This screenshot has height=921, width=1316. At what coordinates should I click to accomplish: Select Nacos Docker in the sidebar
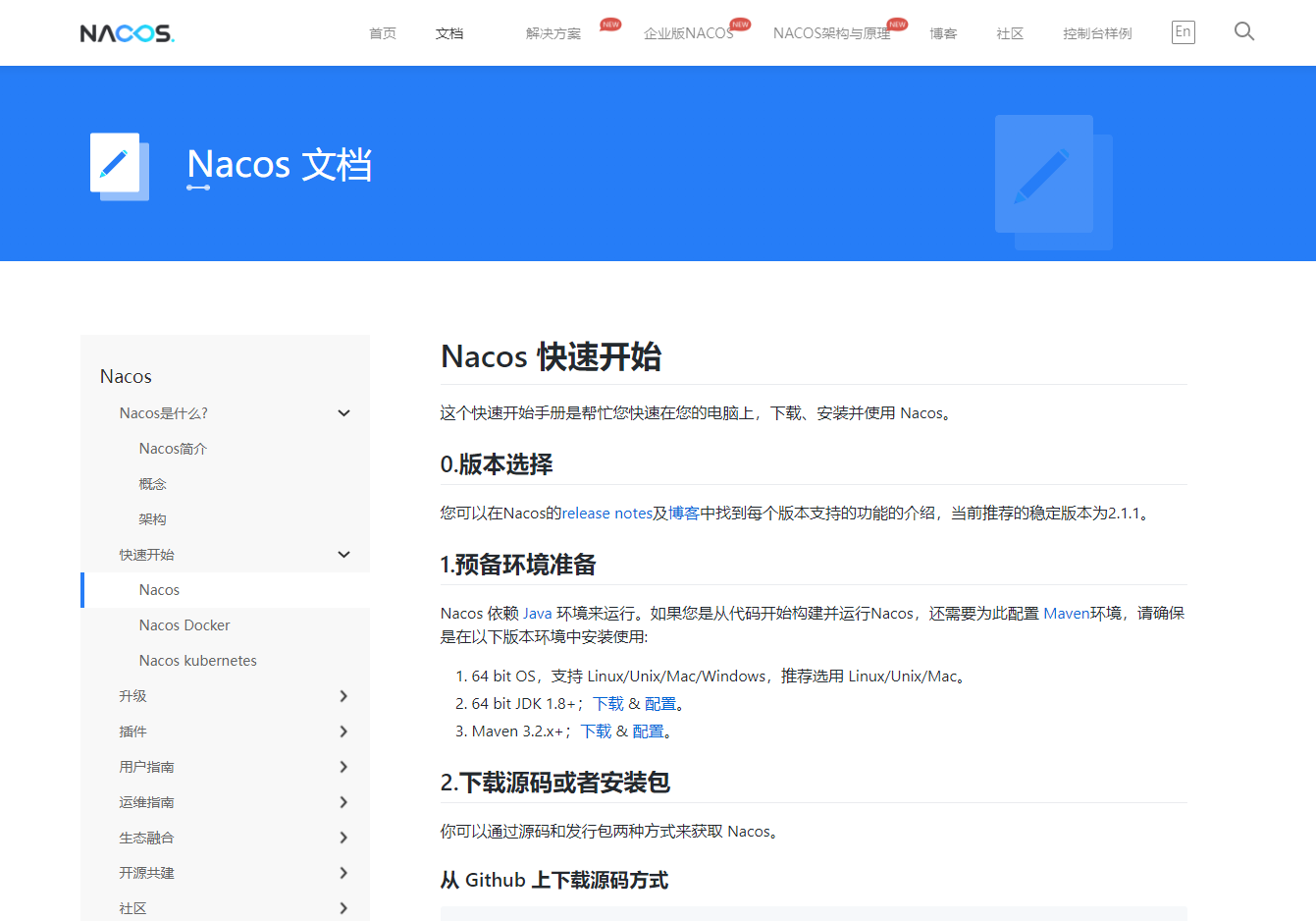[x=184, y=624]
